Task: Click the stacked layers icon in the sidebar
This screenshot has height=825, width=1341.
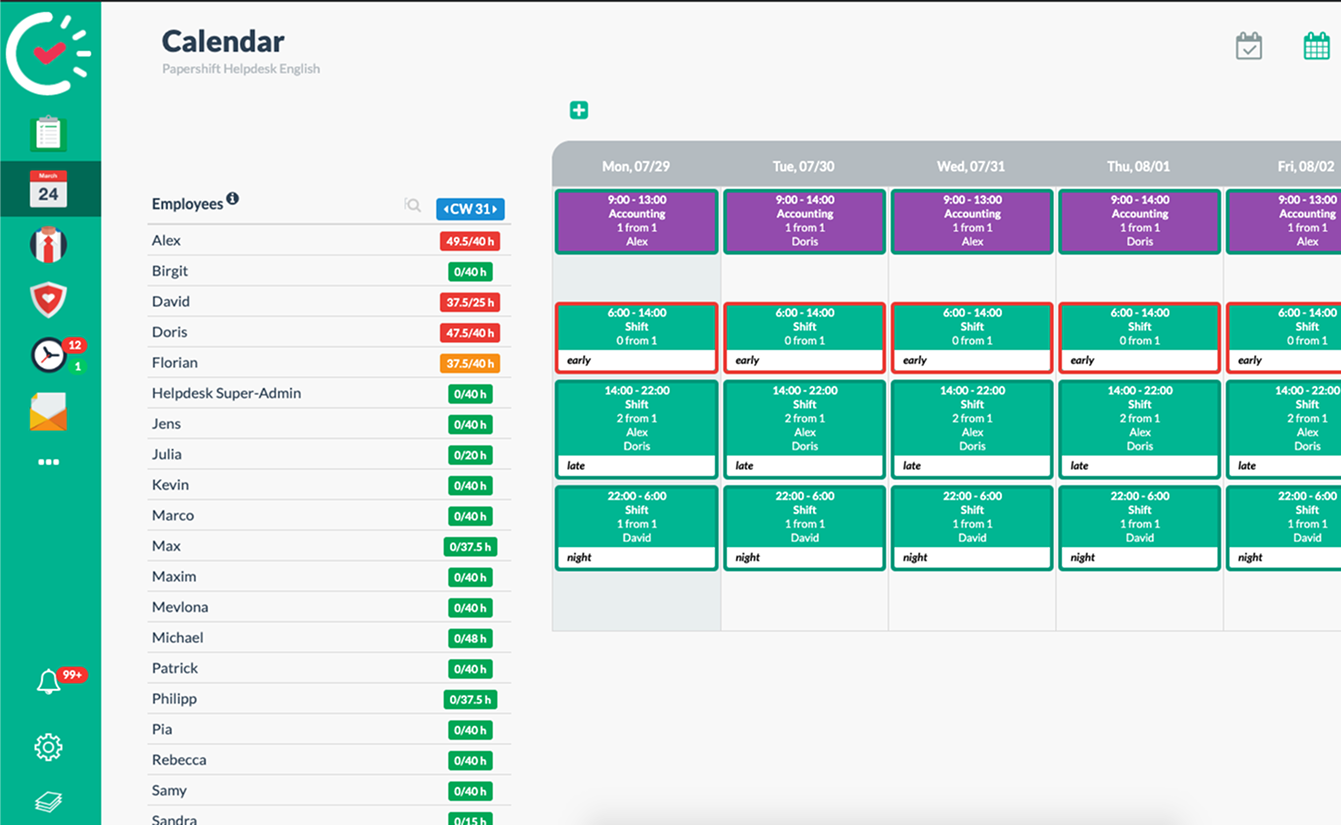Action: click(48, 802)
